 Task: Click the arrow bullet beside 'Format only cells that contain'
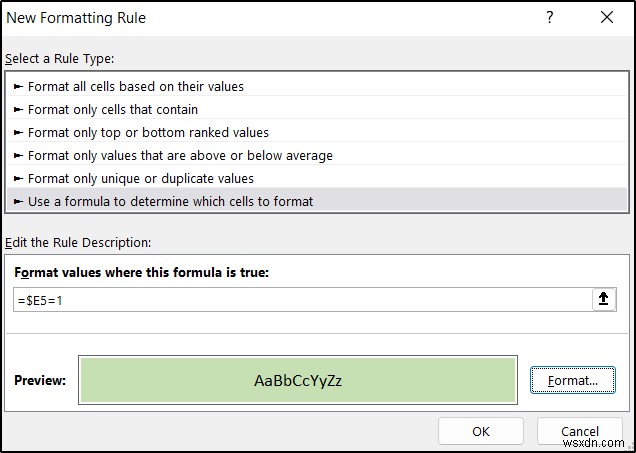click(x=20, y=110)
